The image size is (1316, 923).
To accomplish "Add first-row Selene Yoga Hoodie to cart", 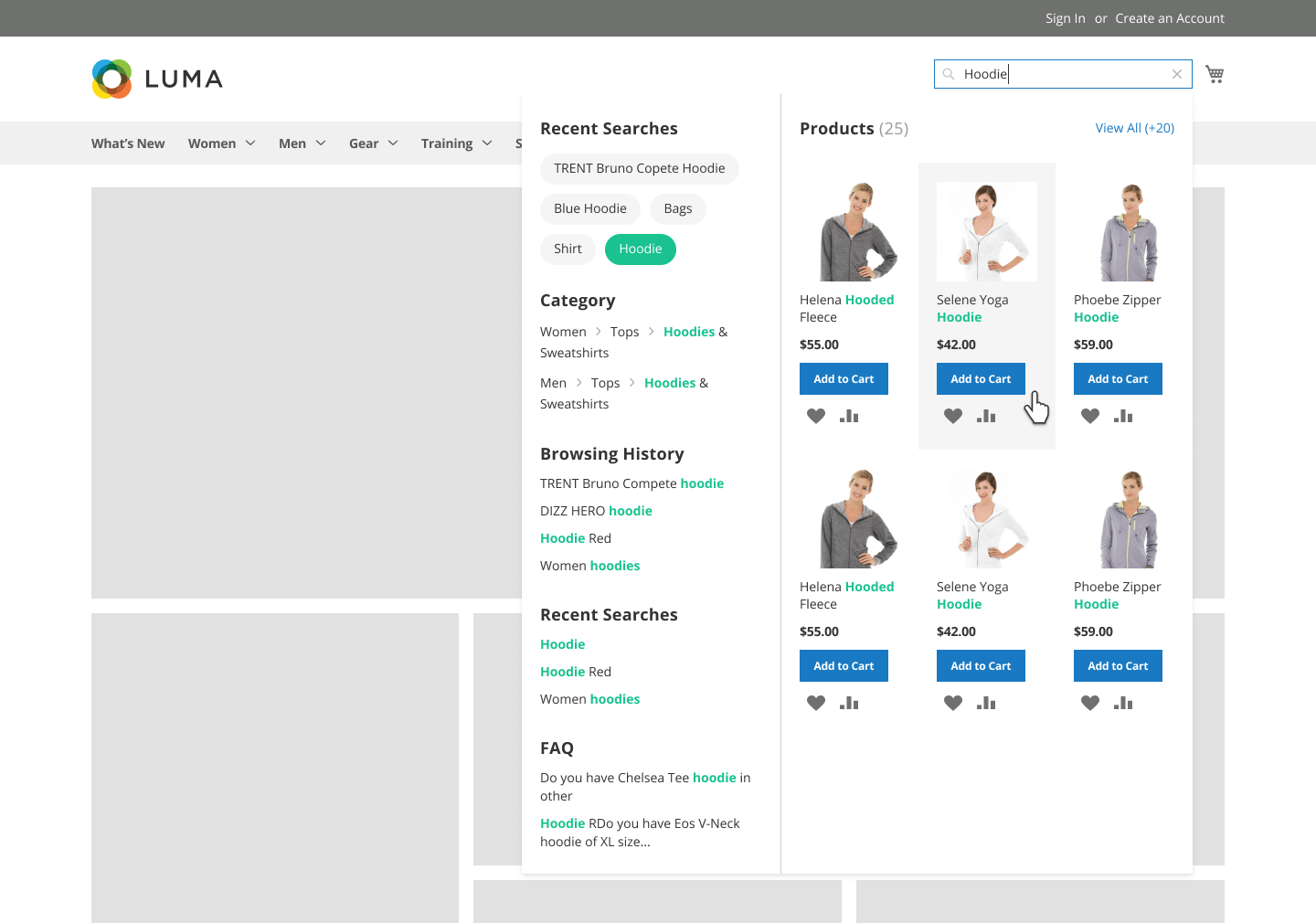I will point(981,379).
